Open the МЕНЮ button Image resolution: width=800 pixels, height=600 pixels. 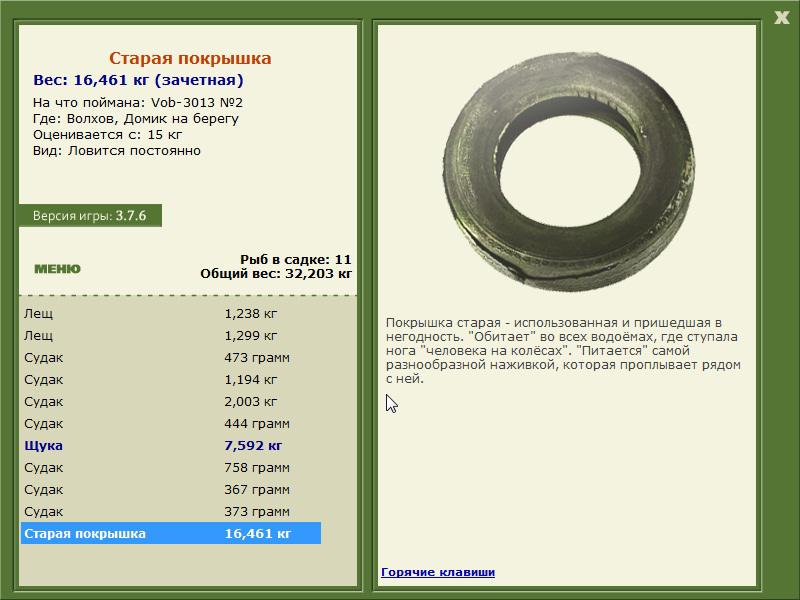pyautogui.click(x=57, y=269)
